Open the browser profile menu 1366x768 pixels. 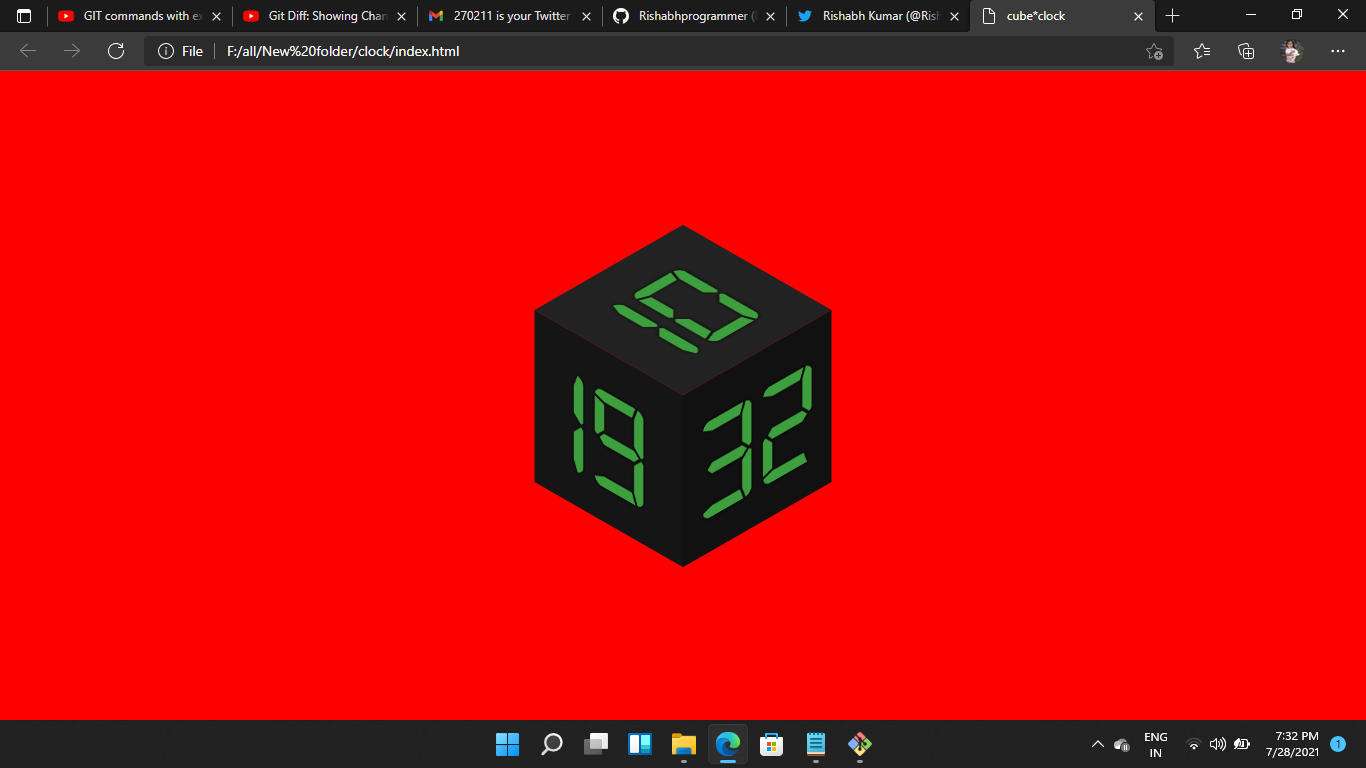tap(1291, 51)
